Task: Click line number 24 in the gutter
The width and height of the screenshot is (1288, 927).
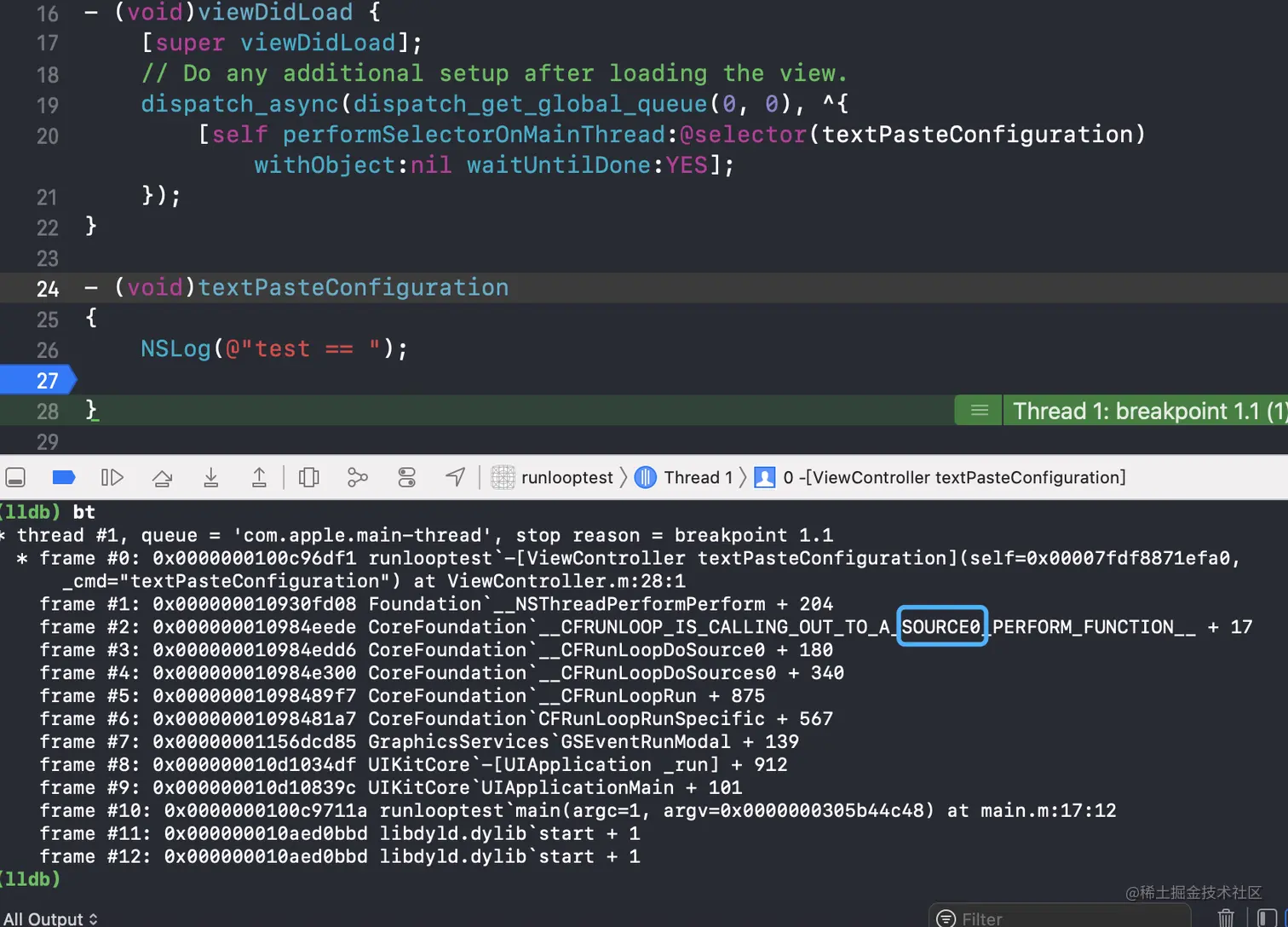Action: (x=48, y=289)
